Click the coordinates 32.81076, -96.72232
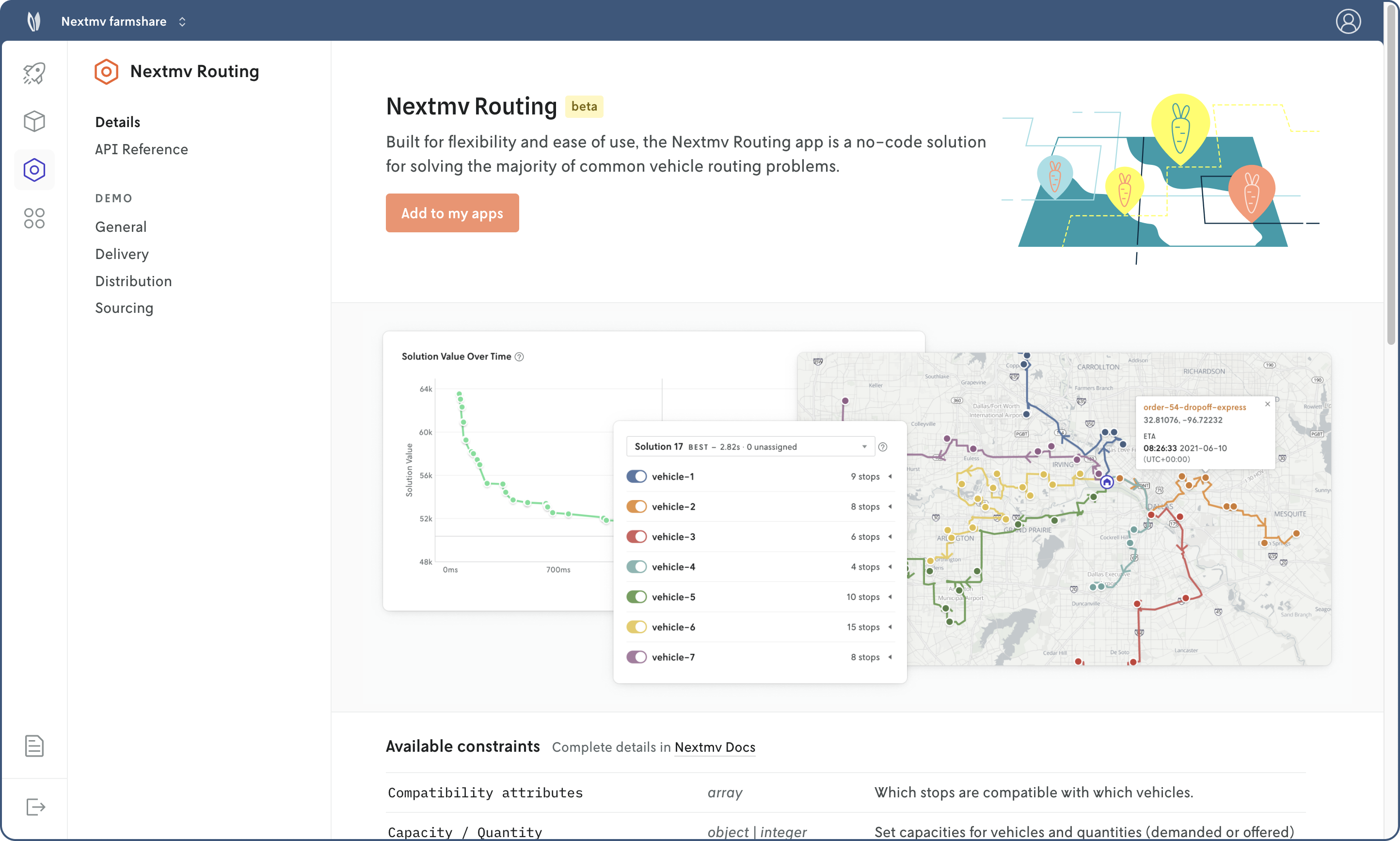The height and width of the screenshot is (841, 1400). point(1182,420)
